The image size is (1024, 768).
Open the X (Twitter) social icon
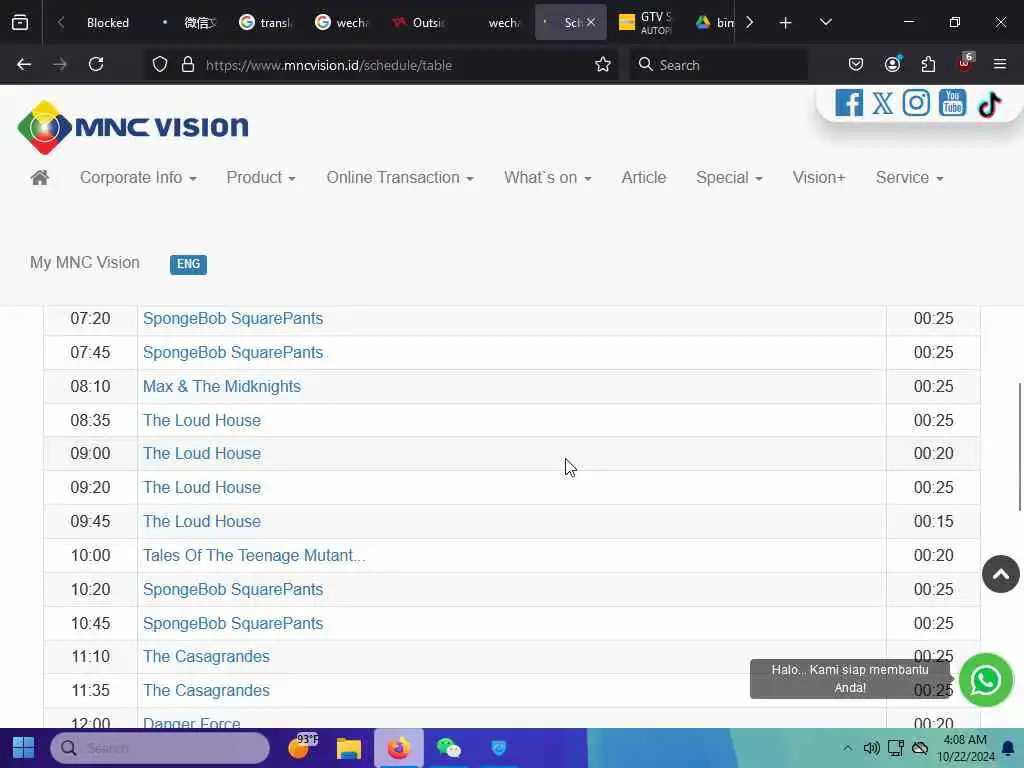[882, 103]
